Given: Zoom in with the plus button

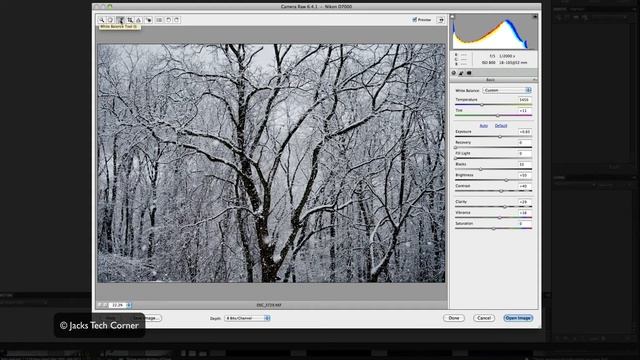Looking at the screenshot, I should click(105, 305).
